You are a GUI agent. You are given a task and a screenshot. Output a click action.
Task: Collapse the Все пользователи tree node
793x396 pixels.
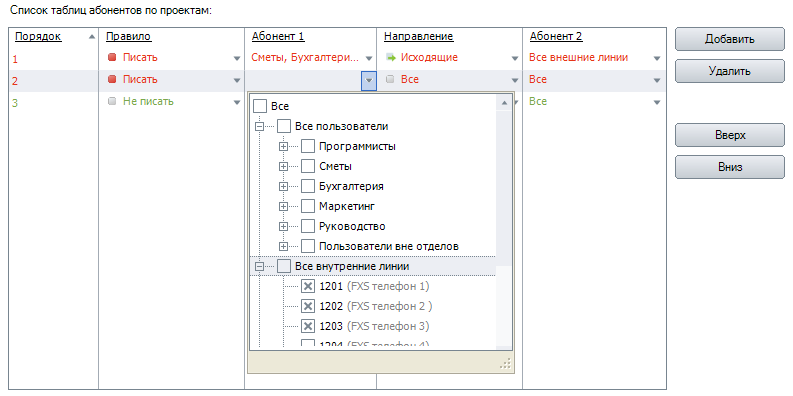point(259,127)
